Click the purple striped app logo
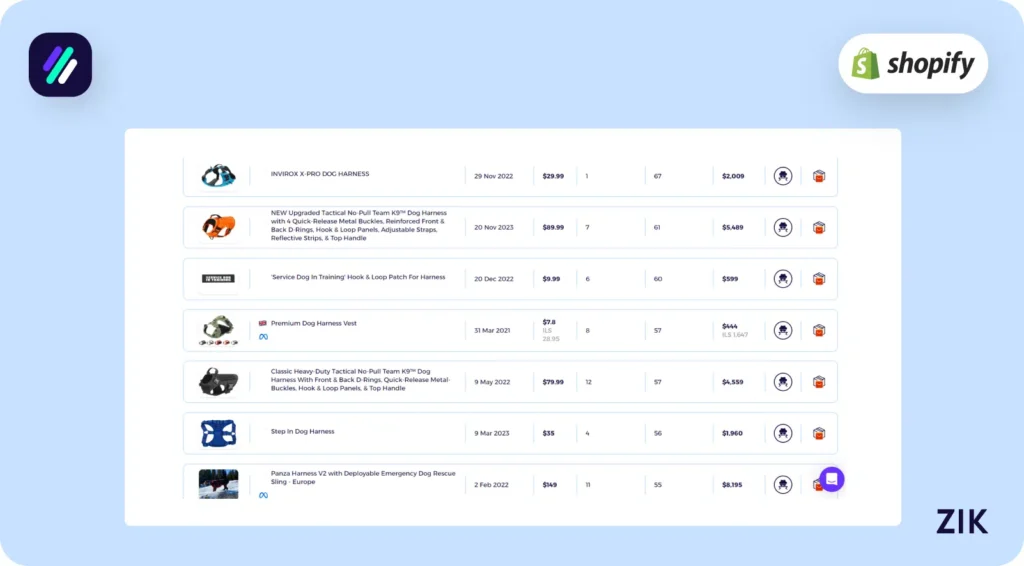 [60, 65]
